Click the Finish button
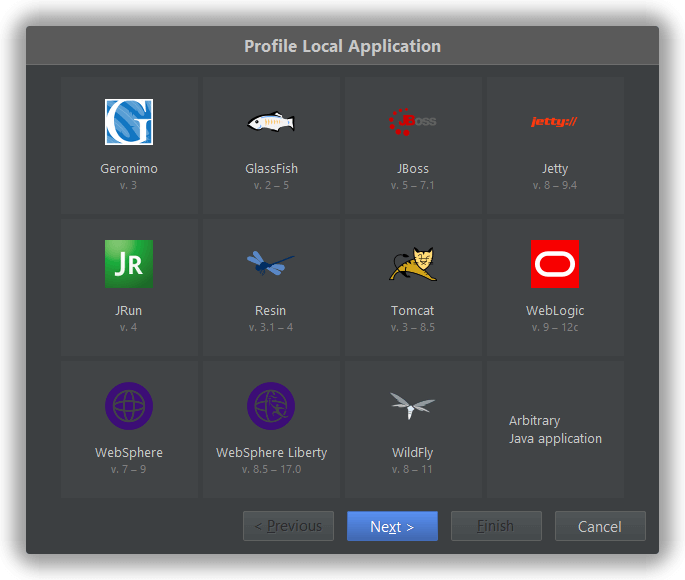 pos(496,526)
